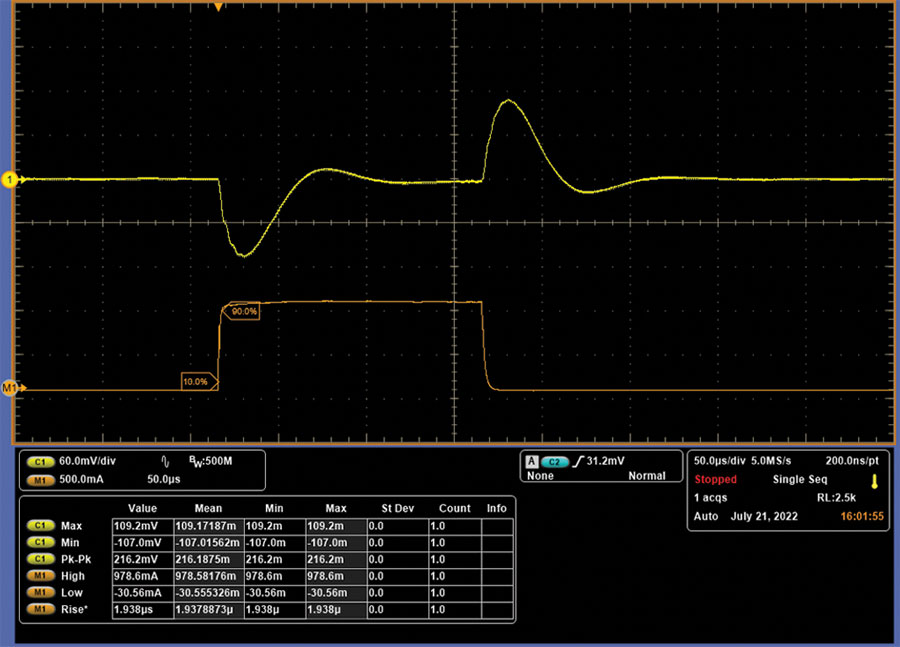Viewport: 900px width, 647px height.
Task: Click the 50.0µs value in the M1 scale row
Action: pos(164,479)
